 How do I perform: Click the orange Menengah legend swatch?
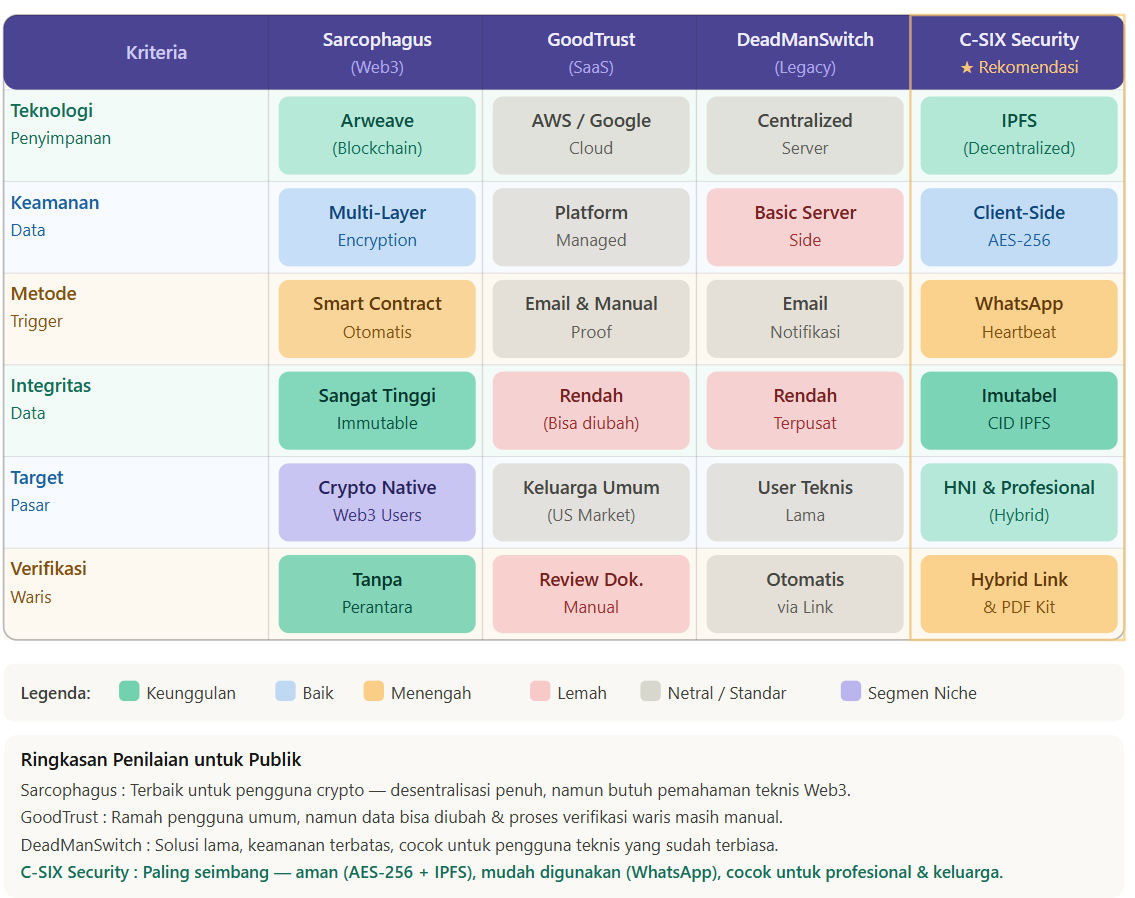[x=373, y=691]
